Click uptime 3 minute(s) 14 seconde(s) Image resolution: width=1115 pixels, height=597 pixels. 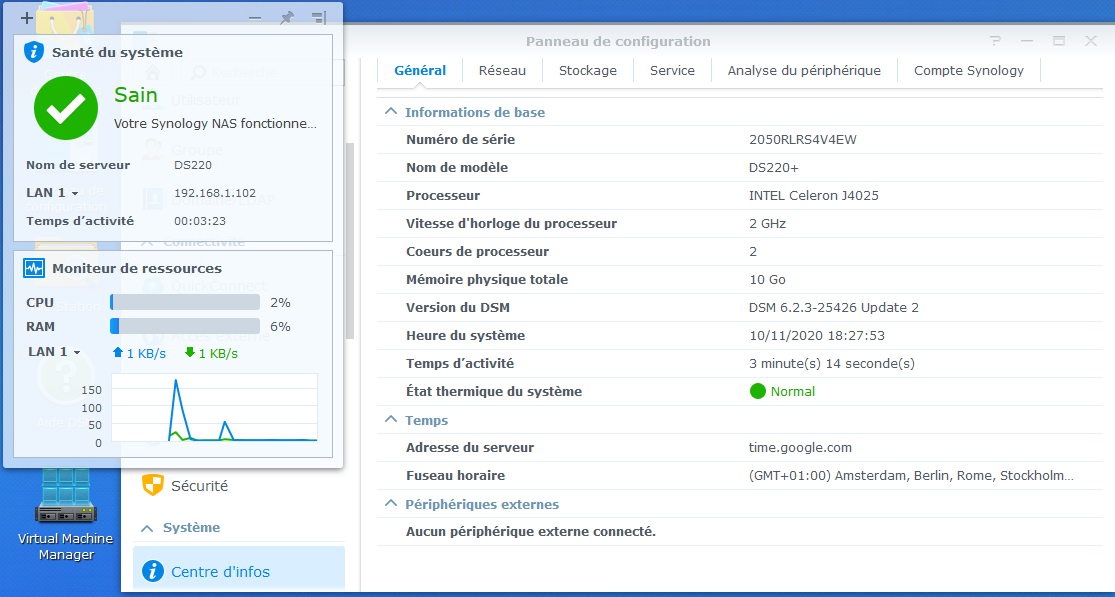pyautogui.click(x=832, y=363)
